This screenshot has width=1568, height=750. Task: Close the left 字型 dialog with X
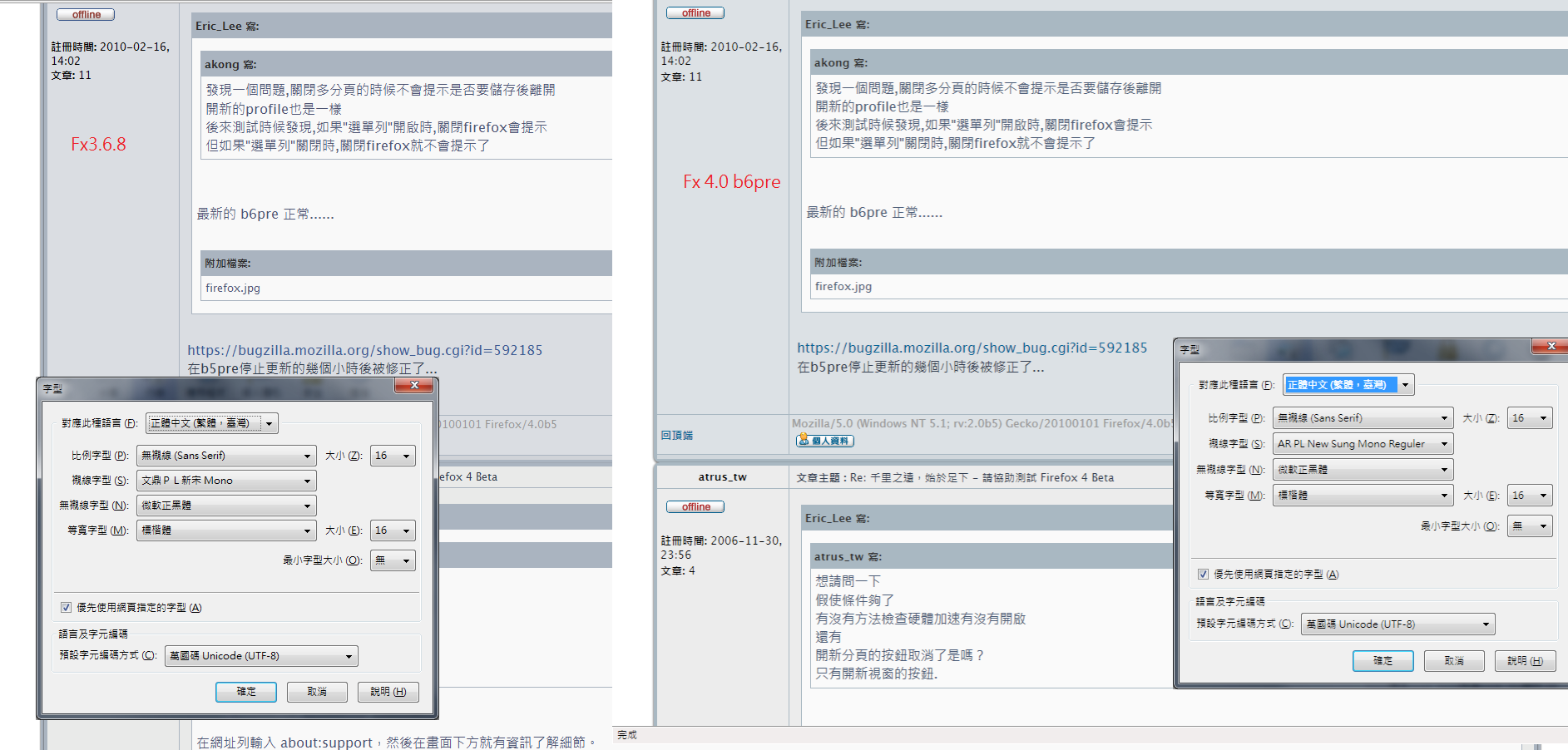[413, 385]
